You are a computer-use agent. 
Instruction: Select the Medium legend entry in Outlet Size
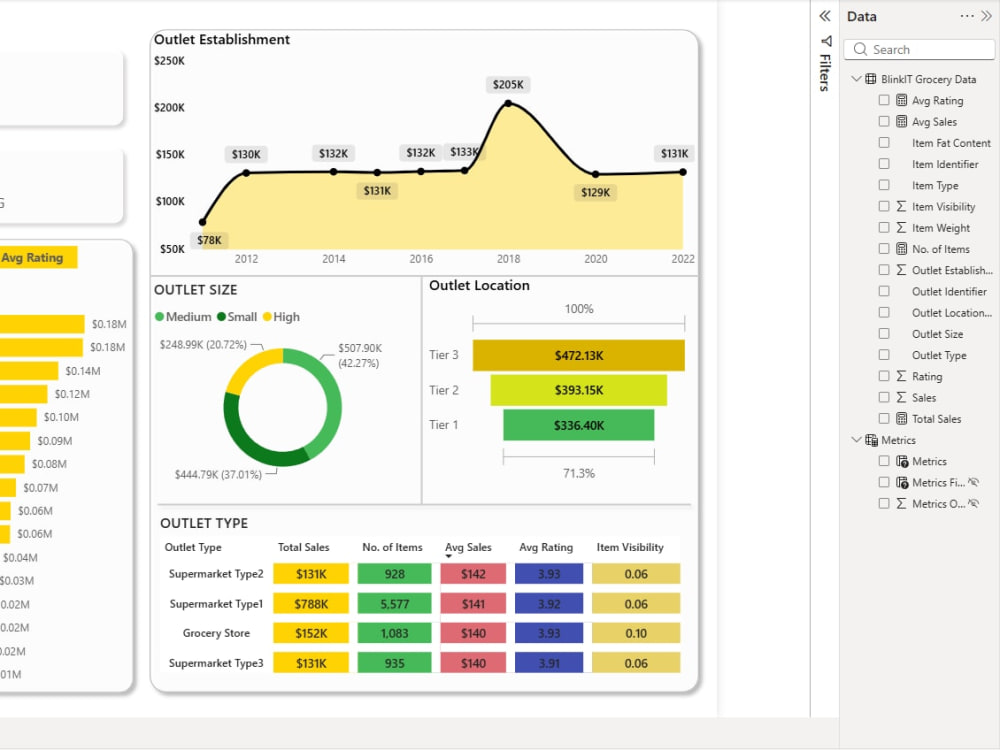tap(183, 317)
